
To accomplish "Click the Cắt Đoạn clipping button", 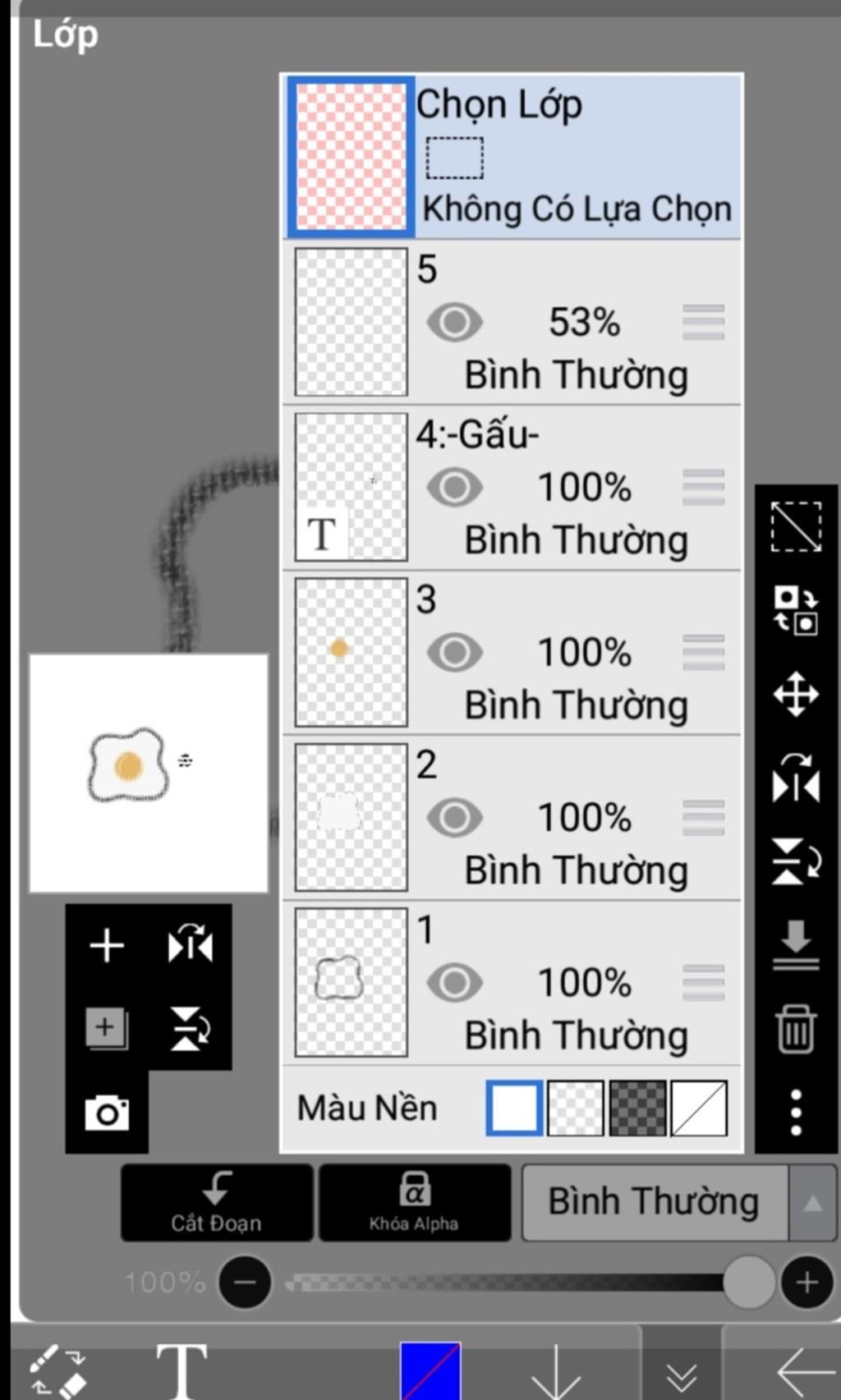I will coord(217,1203).
